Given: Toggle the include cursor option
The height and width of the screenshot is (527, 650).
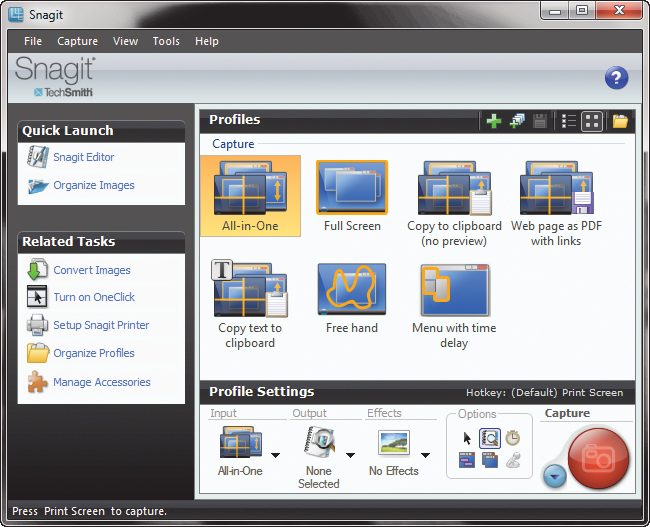Looking at the screenshot, I should click(x=467, y=438).
